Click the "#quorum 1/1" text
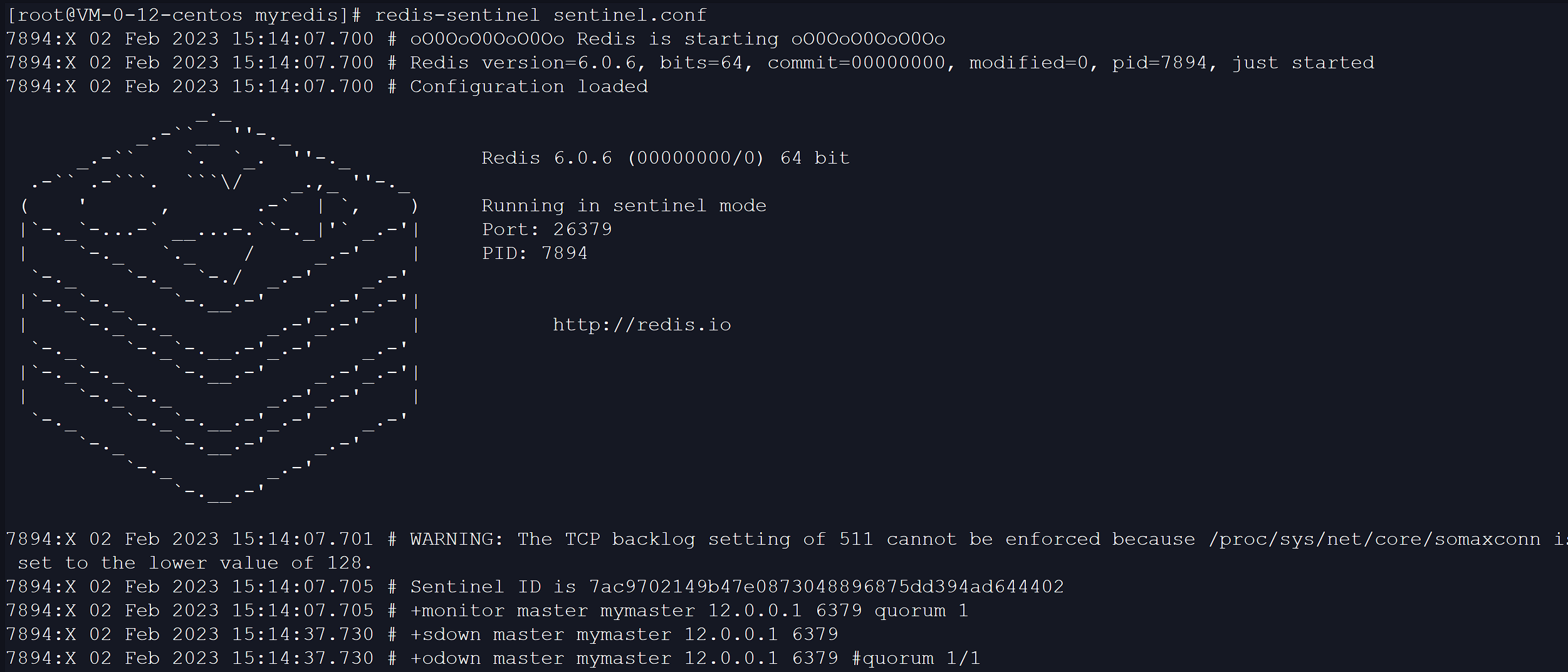Screen dimensions: 1568x672 916,658
